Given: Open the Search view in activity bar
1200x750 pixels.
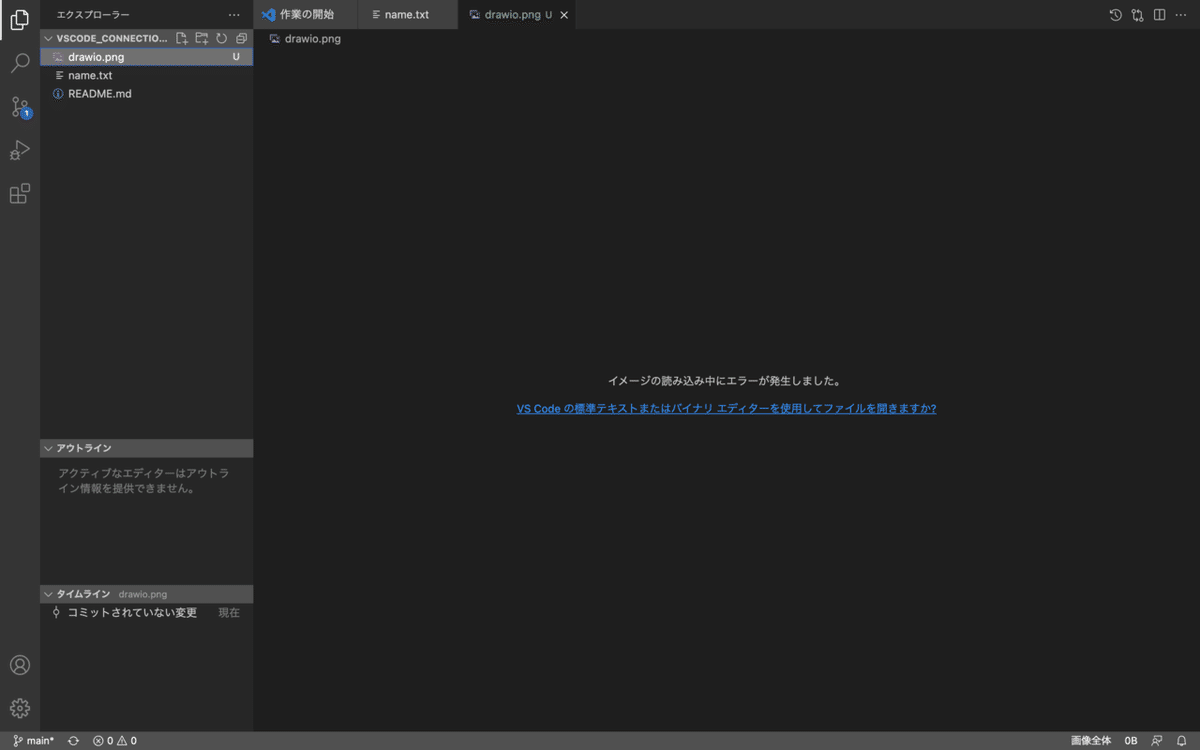Looking at the screenshot, I should 20,64.
